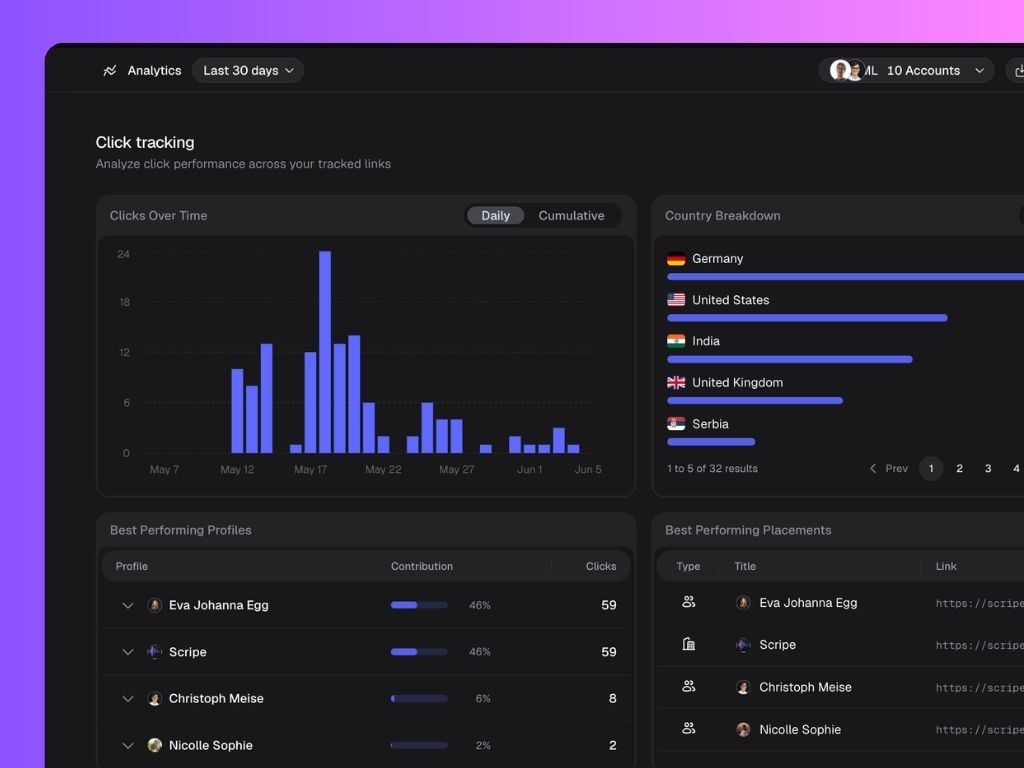Click the Clicks Over Time card title
1024x768 pixels.
158,216
